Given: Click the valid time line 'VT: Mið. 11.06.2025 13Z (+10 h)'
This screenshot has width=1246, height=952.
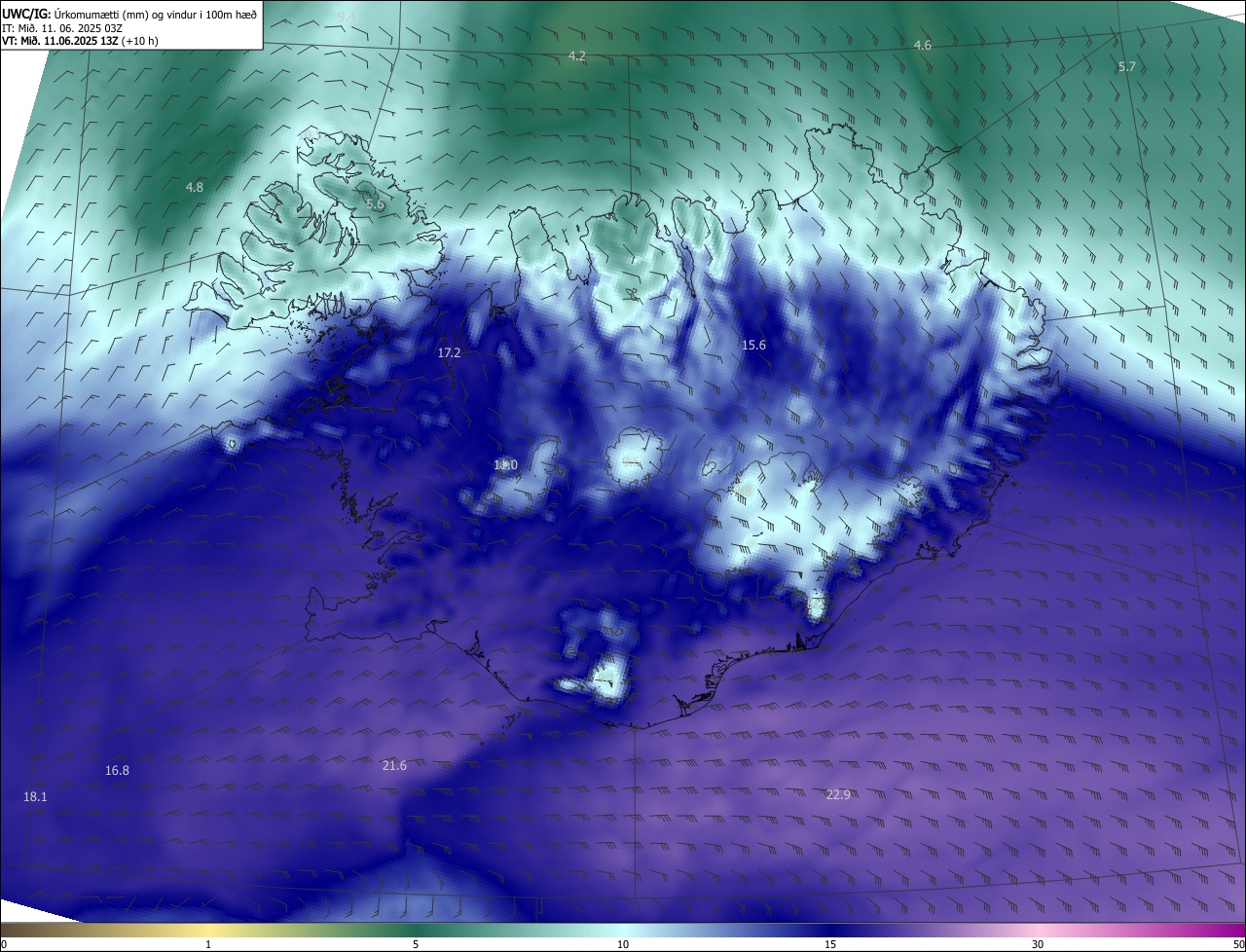Looking at the screenshot, I should coord(80,41).
